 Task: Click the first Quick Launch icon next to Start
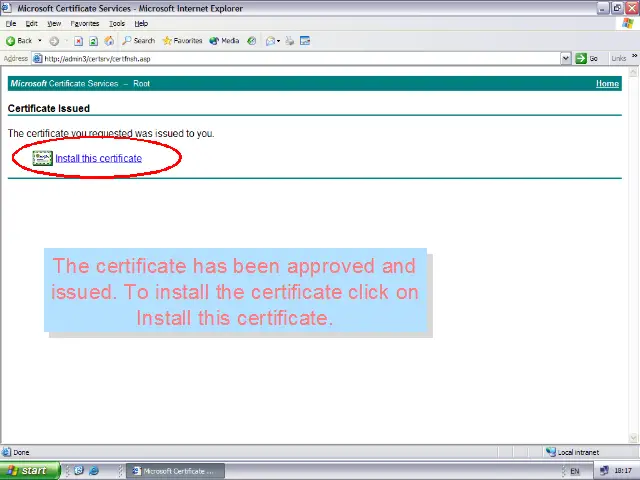tap(79, 471)
